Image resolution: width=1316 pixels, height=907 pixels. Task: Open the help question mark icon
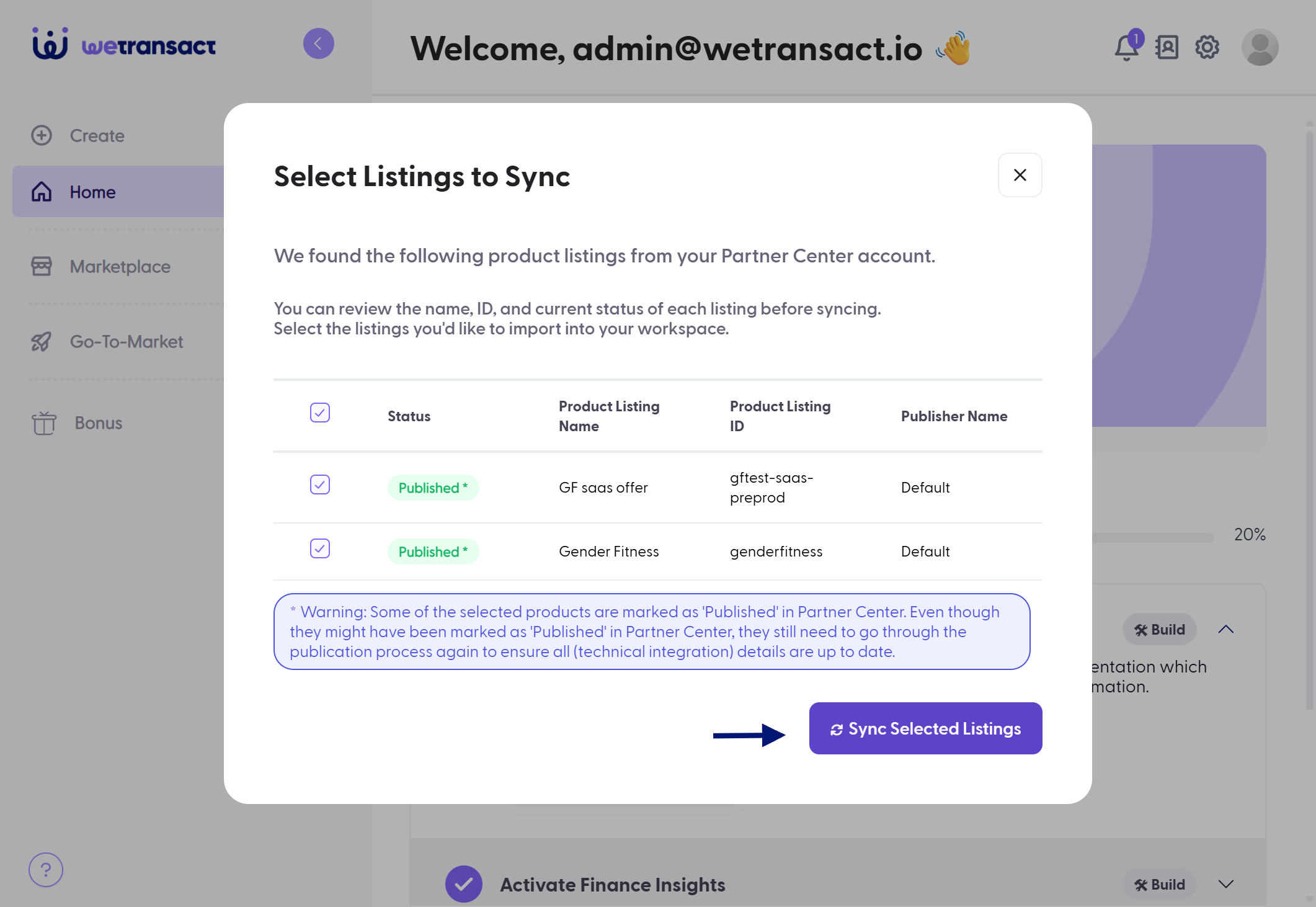click(45, 870)
